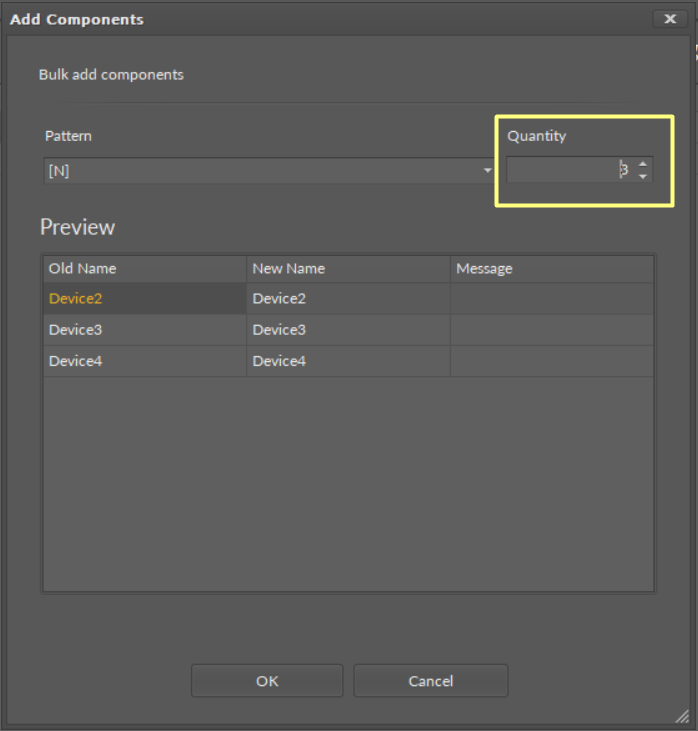Screen dimensions: 698x731
Task: Click inside the Pattern text field
Action: 260,171
